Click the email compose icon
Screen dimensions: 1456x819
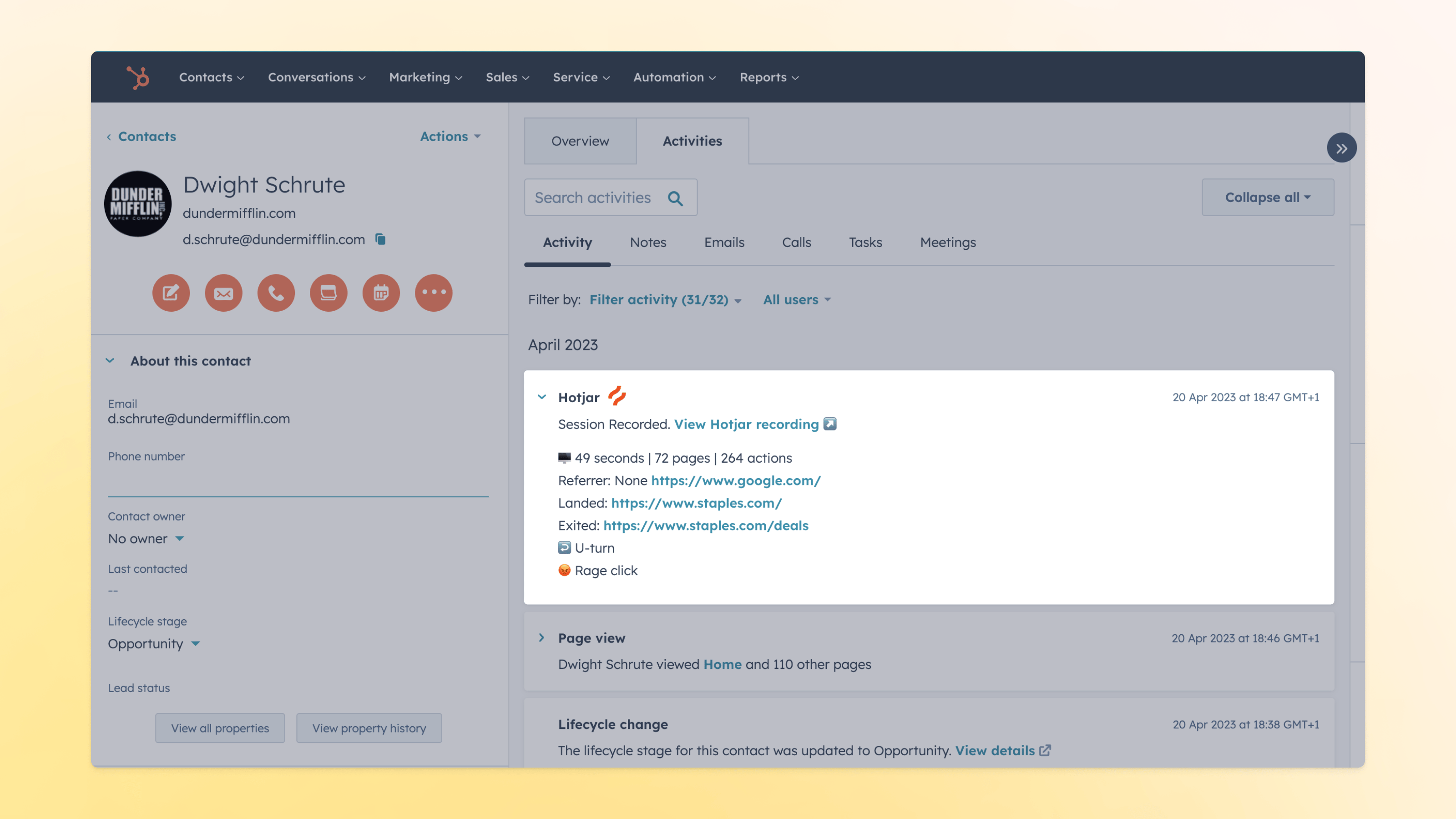[223, 292]
